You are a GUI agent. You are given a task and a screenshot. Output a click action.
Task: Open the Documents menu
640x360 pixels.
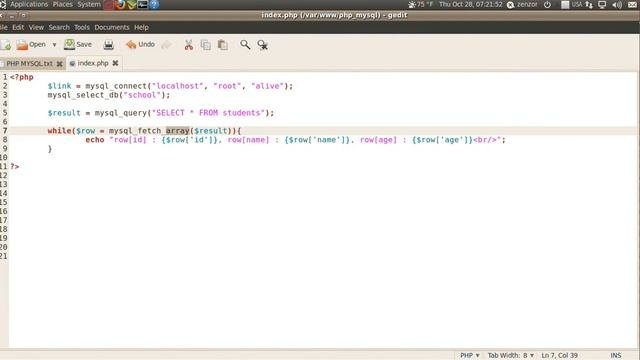click(x=112, y=27)
